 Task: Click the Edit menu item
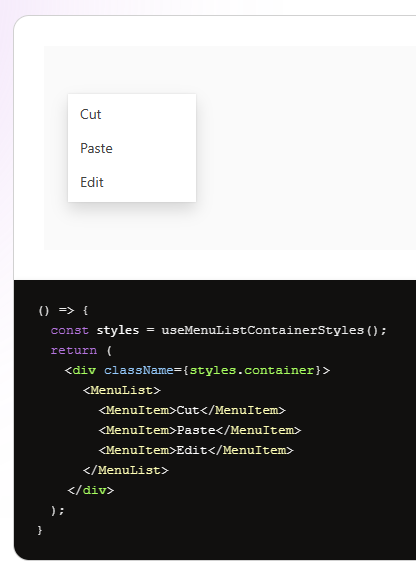tap(132, 182)
